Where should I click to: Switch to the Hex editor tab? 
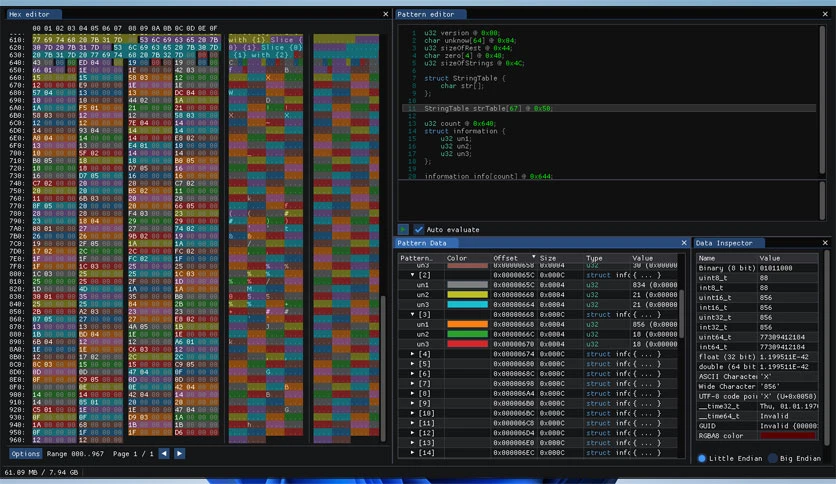[33, 14]
